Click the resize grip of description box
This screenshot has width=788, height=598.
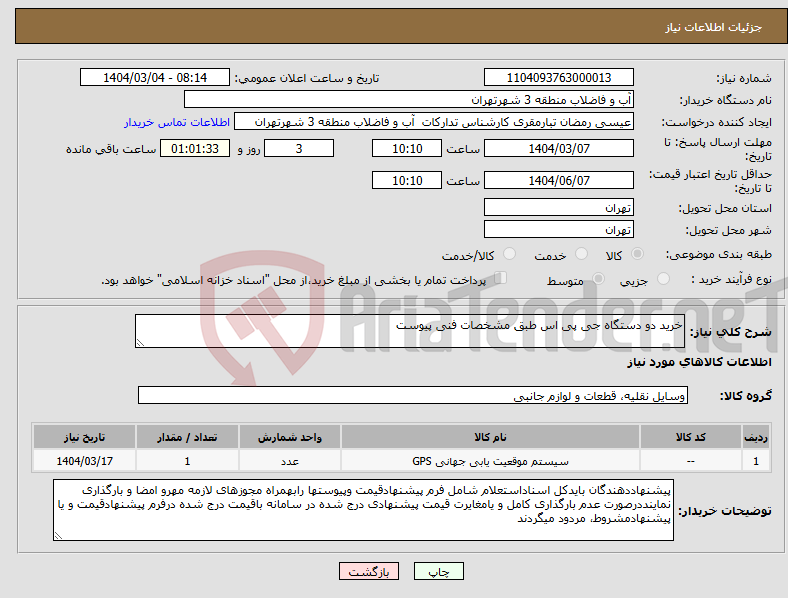point(140,343)
